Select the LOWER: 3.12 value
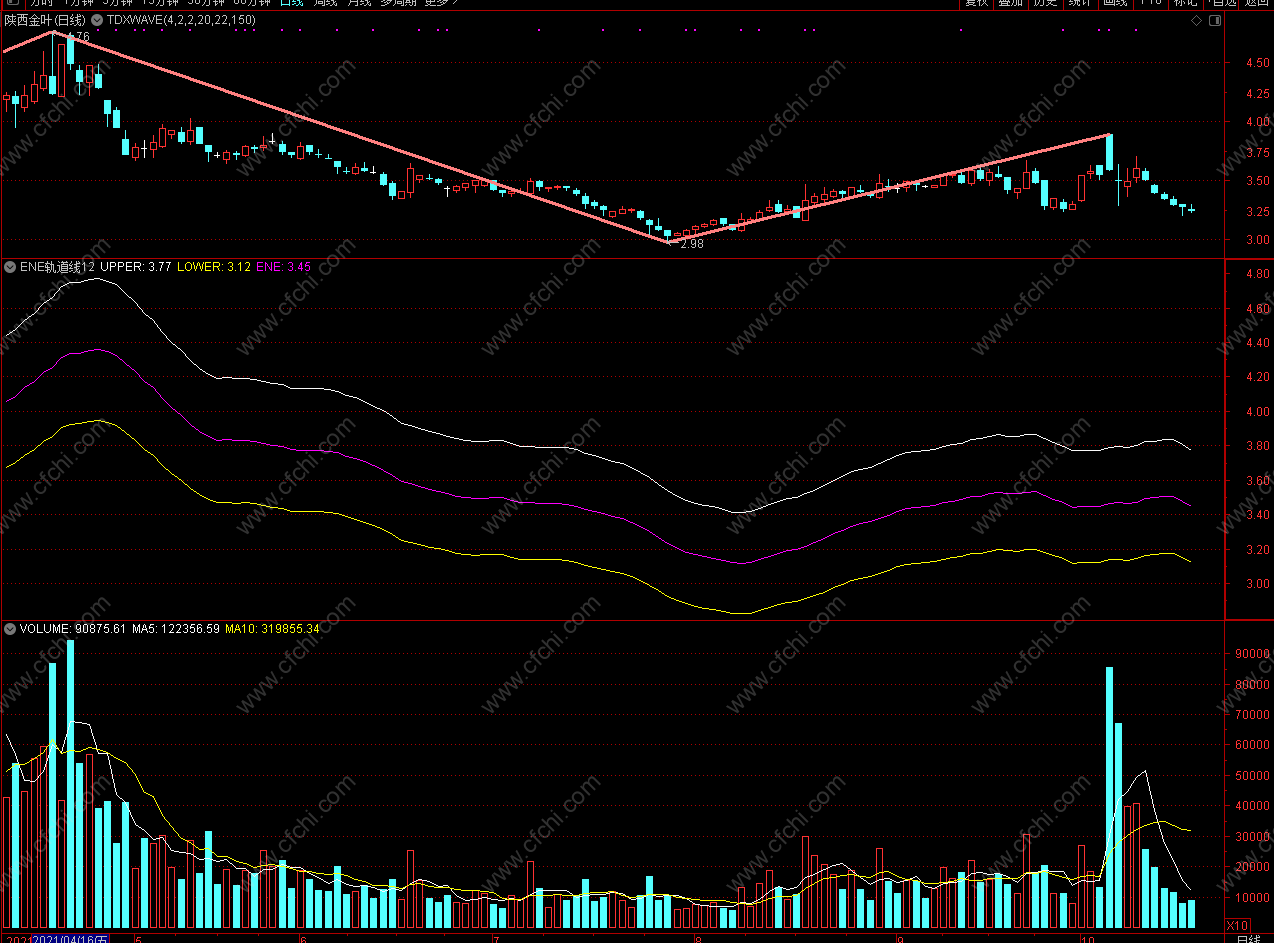Image resolution: width=1274 pixels, height=943 pixels. point(214,267)
